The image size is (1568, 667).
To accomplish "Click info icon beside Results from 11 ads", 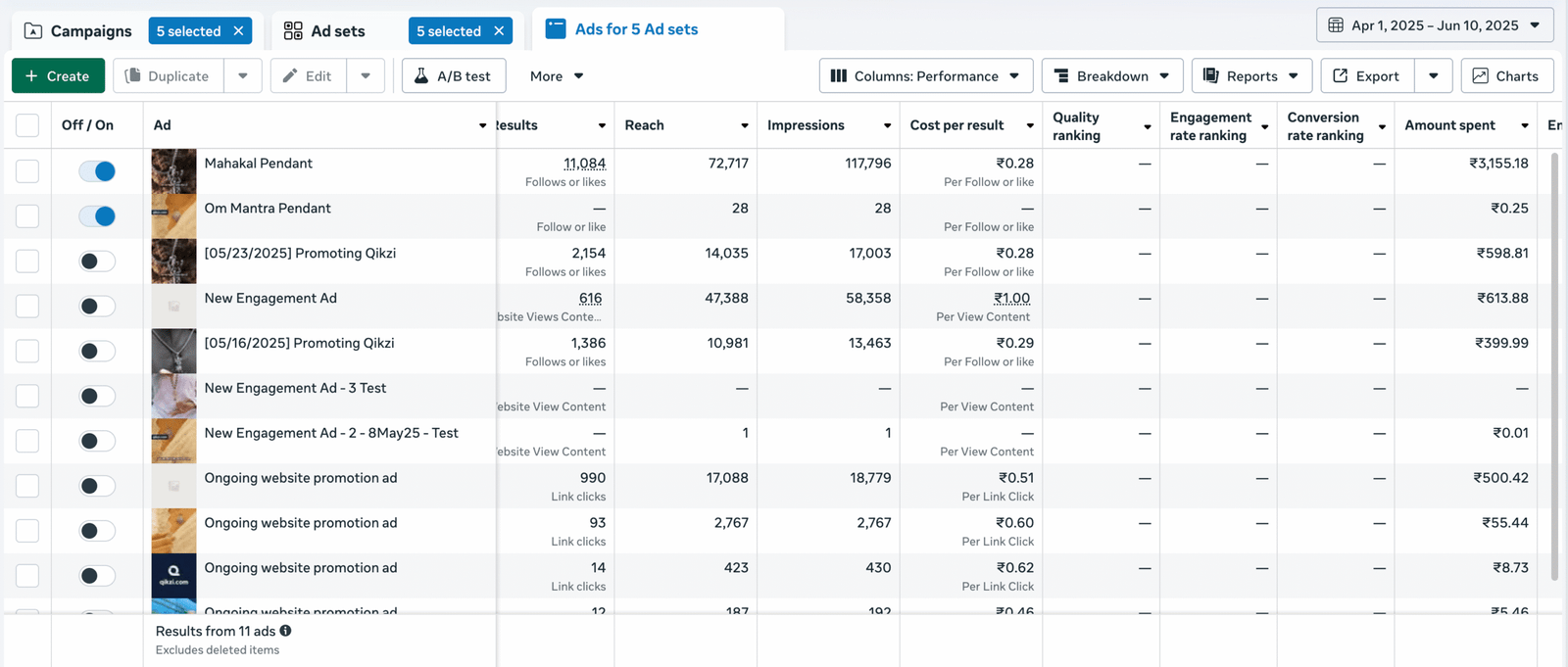I will click(285, 632).
